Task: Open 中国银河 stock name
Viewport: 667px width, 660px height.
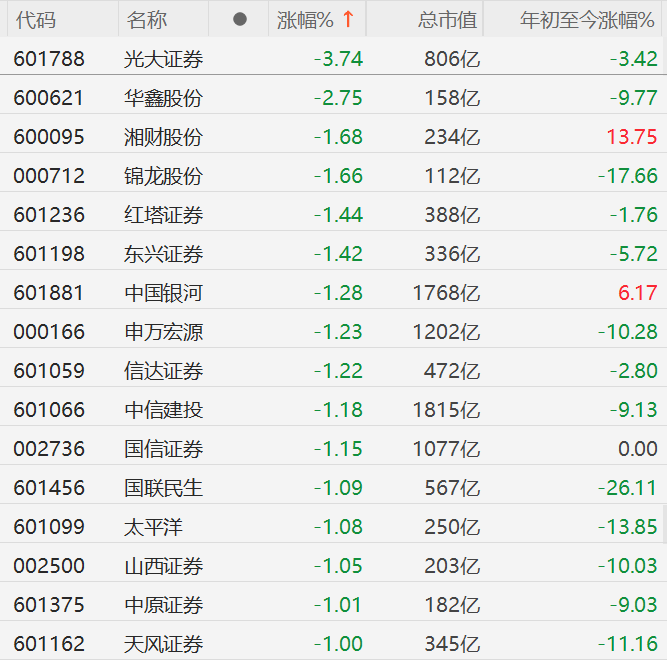Action: coord(163,293)
